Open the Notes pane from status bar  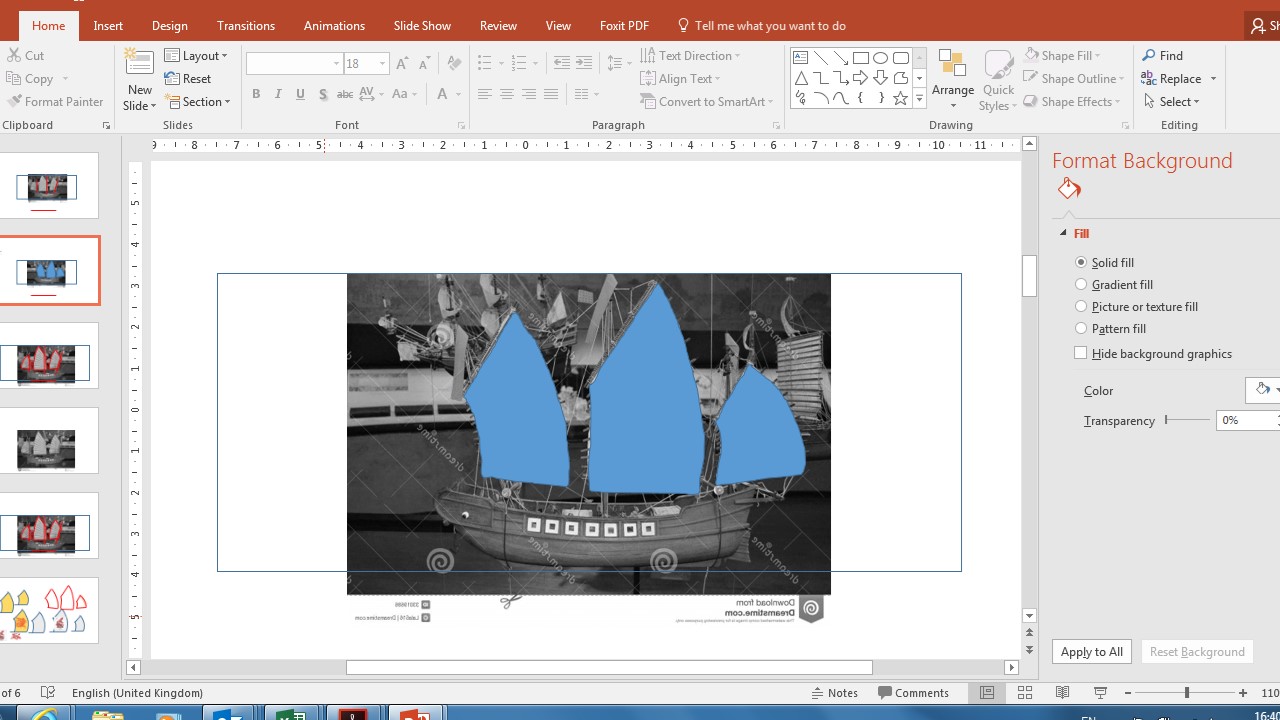click(x=835, y=693)
